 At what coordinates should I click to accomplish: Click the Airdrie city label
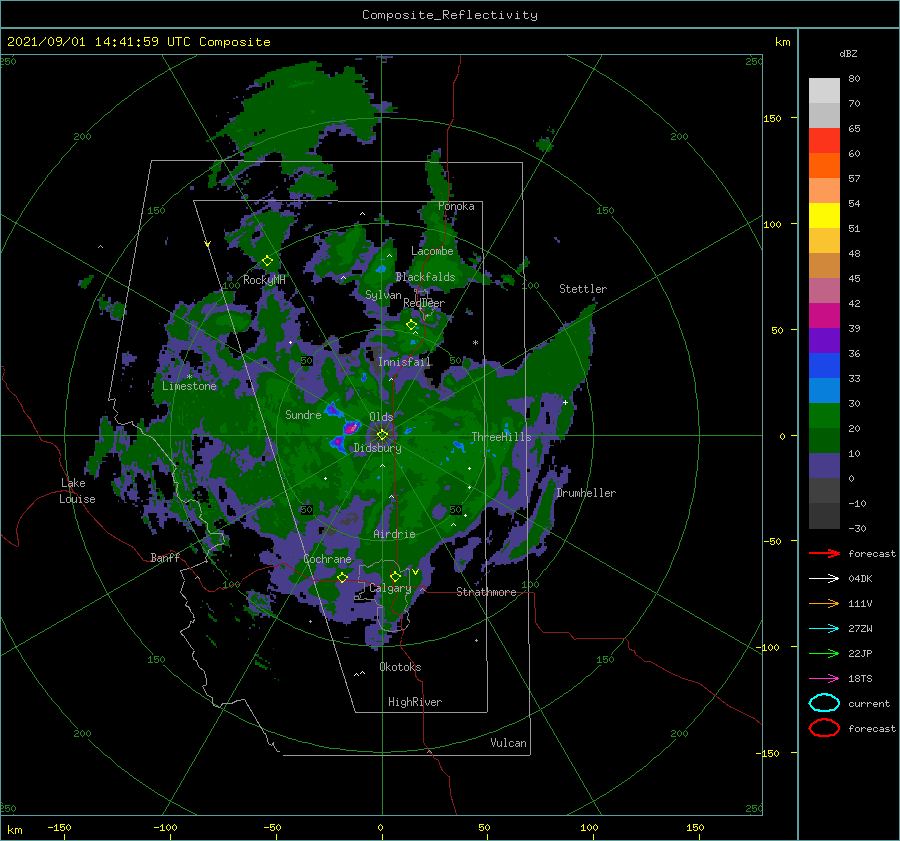(x=394, y=534)
